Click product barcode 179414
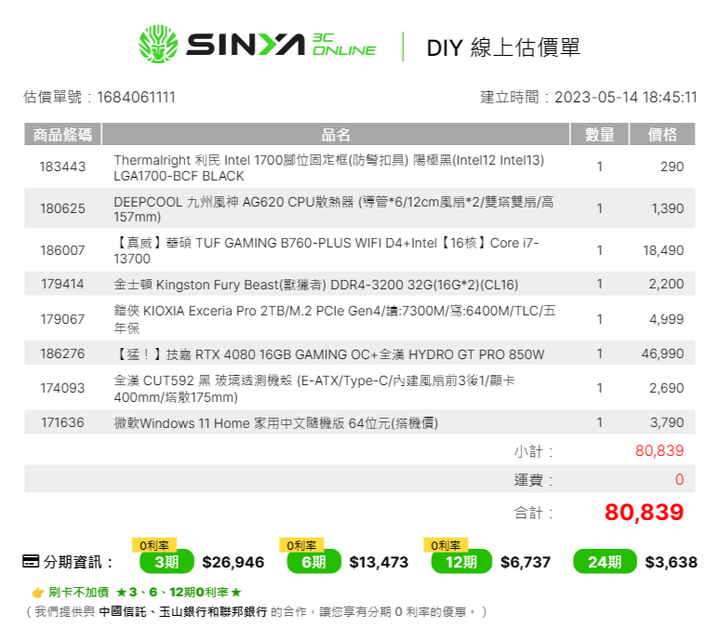This screenshot has height=641, width=720. (x=62, y=284)
